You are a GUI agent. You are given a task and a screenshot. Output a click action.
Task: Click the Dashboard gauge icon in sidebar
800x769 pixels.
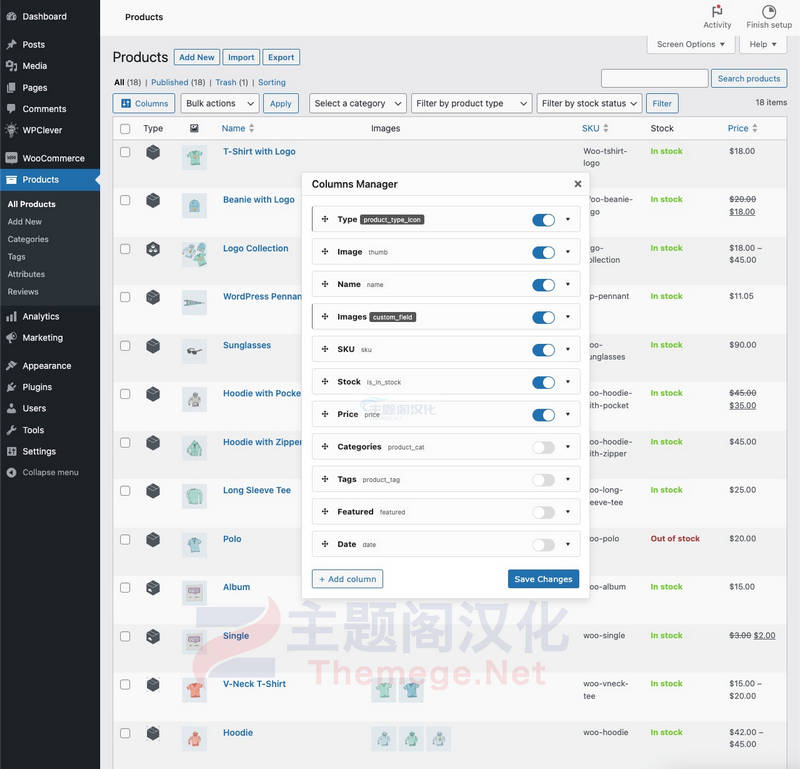[11, 16]
